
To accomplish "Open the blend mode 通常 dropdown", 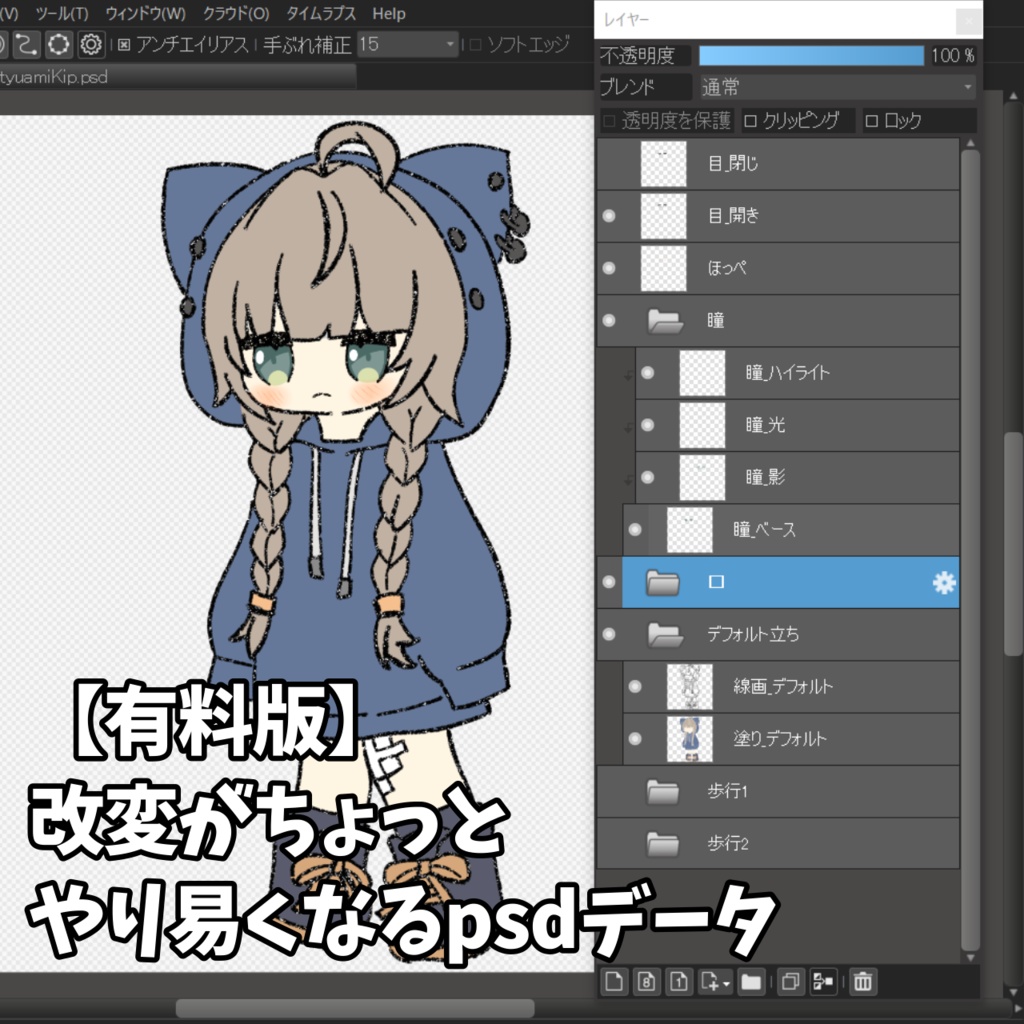I will click(x=966, y=88).
